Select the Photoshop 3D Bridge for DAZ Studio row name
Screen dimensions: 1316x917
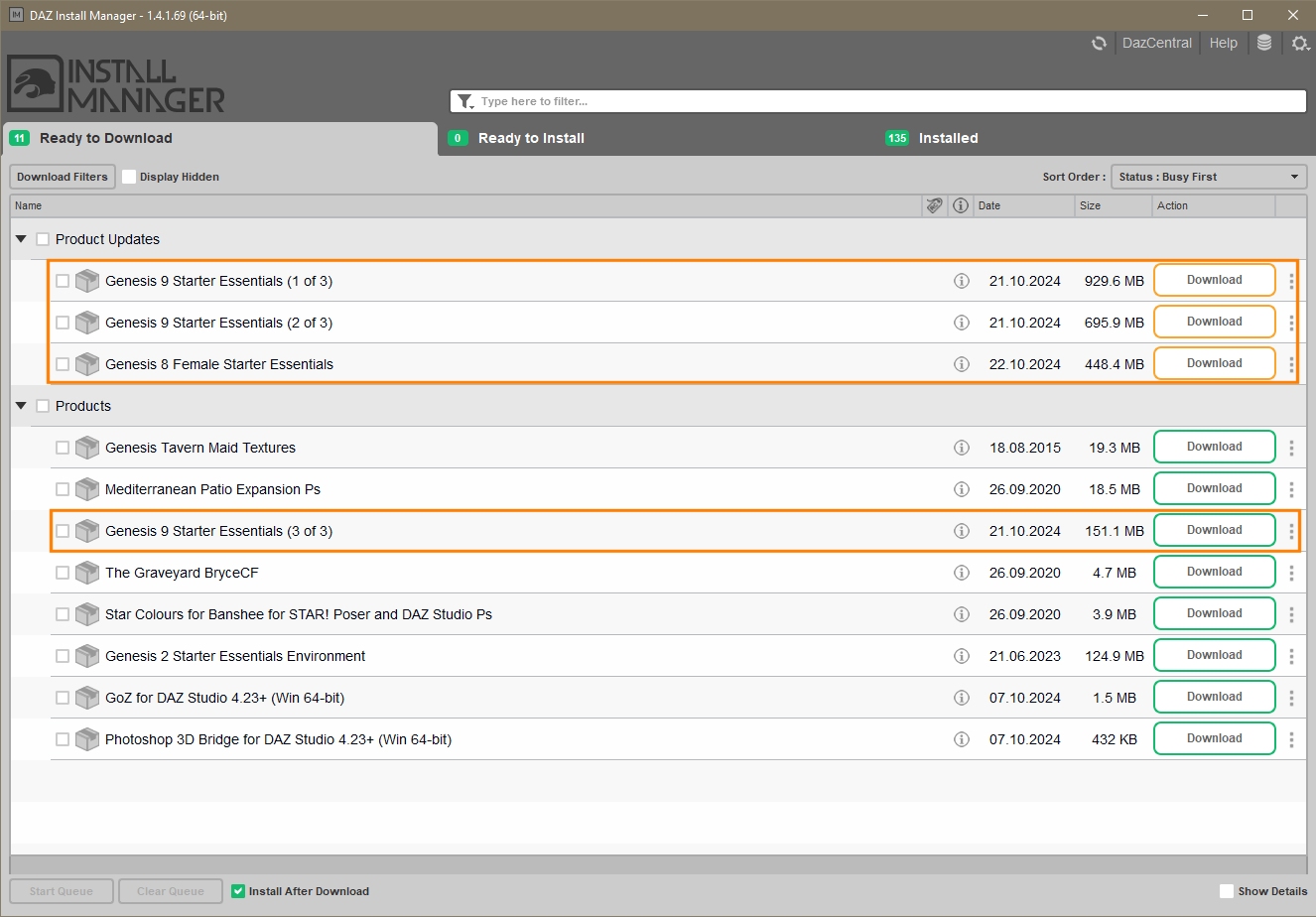(x=279, y=739)
